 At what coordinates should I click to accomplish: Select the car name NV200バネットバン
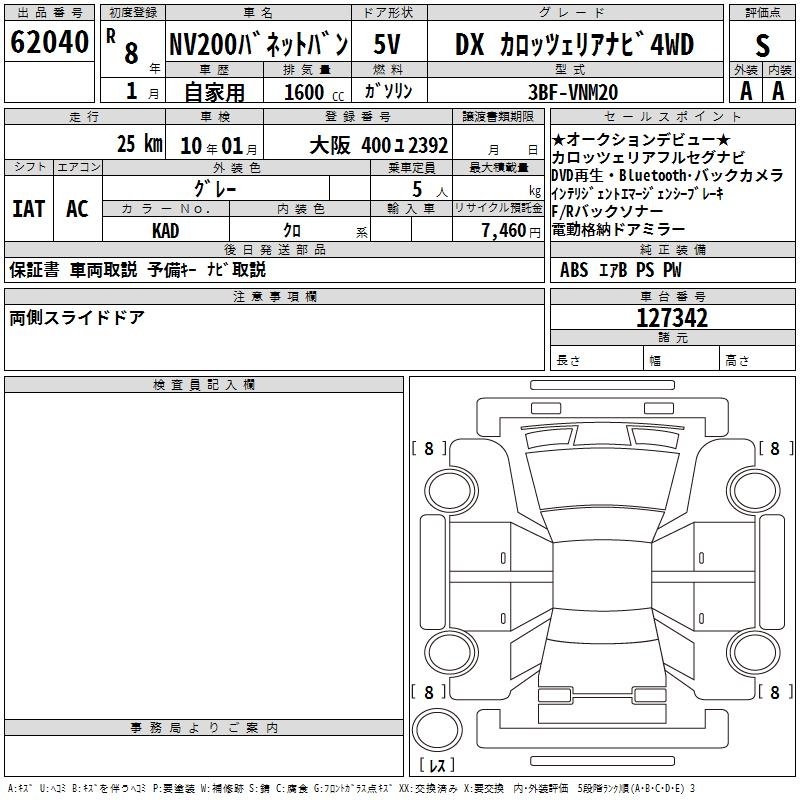[x=257, y=44]
